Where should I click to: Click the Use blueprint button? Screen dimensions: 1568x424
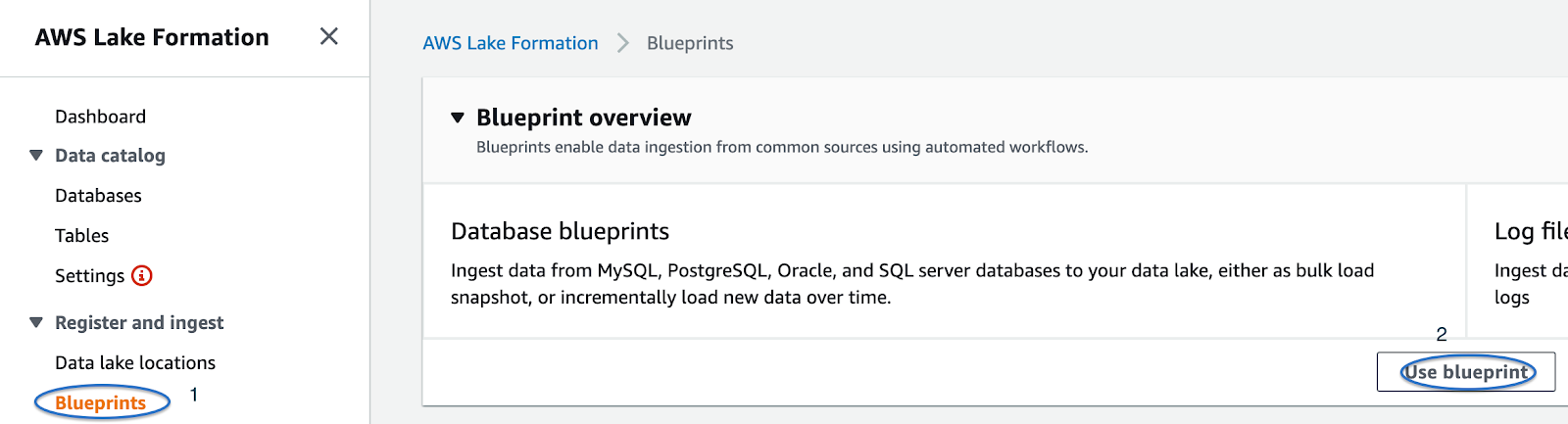click(1465, 372)
